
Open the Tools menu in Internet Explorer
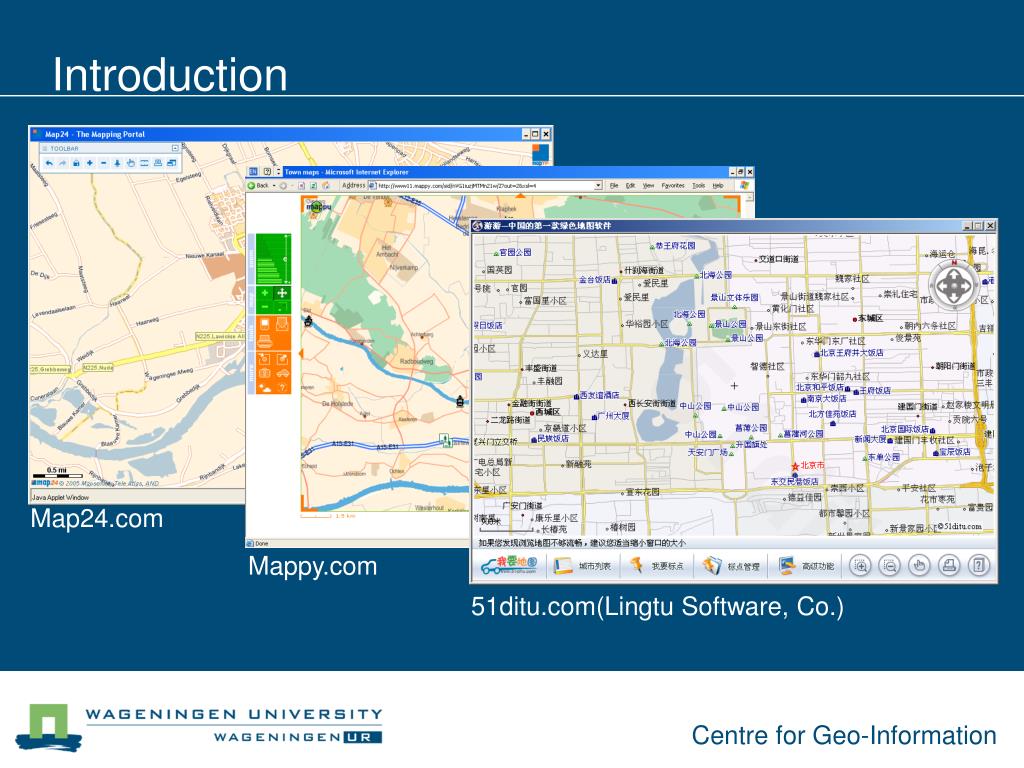(699, 185)
